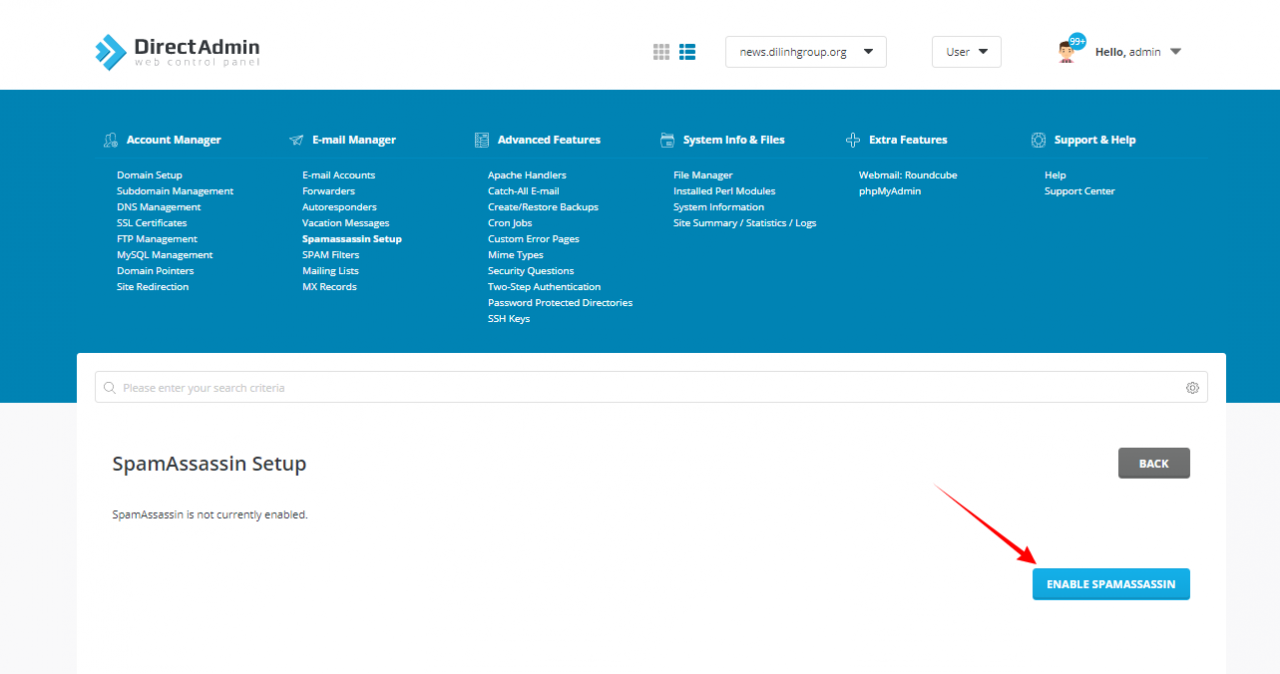Switch to grid icon view
Image resolution: width=1280 pixels, height=674 pixels.
(x=661, y=52)
